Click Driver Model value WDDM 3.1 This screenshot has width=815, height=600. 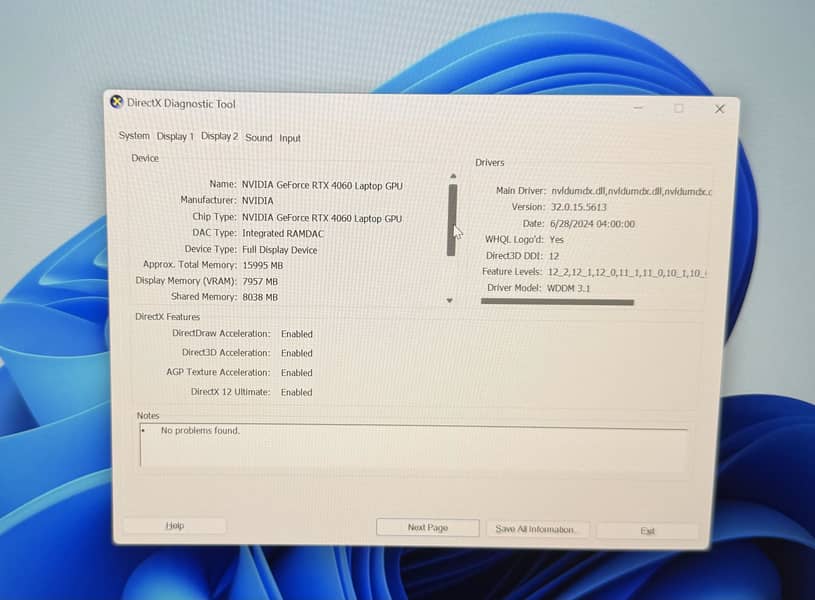point(569,288)
